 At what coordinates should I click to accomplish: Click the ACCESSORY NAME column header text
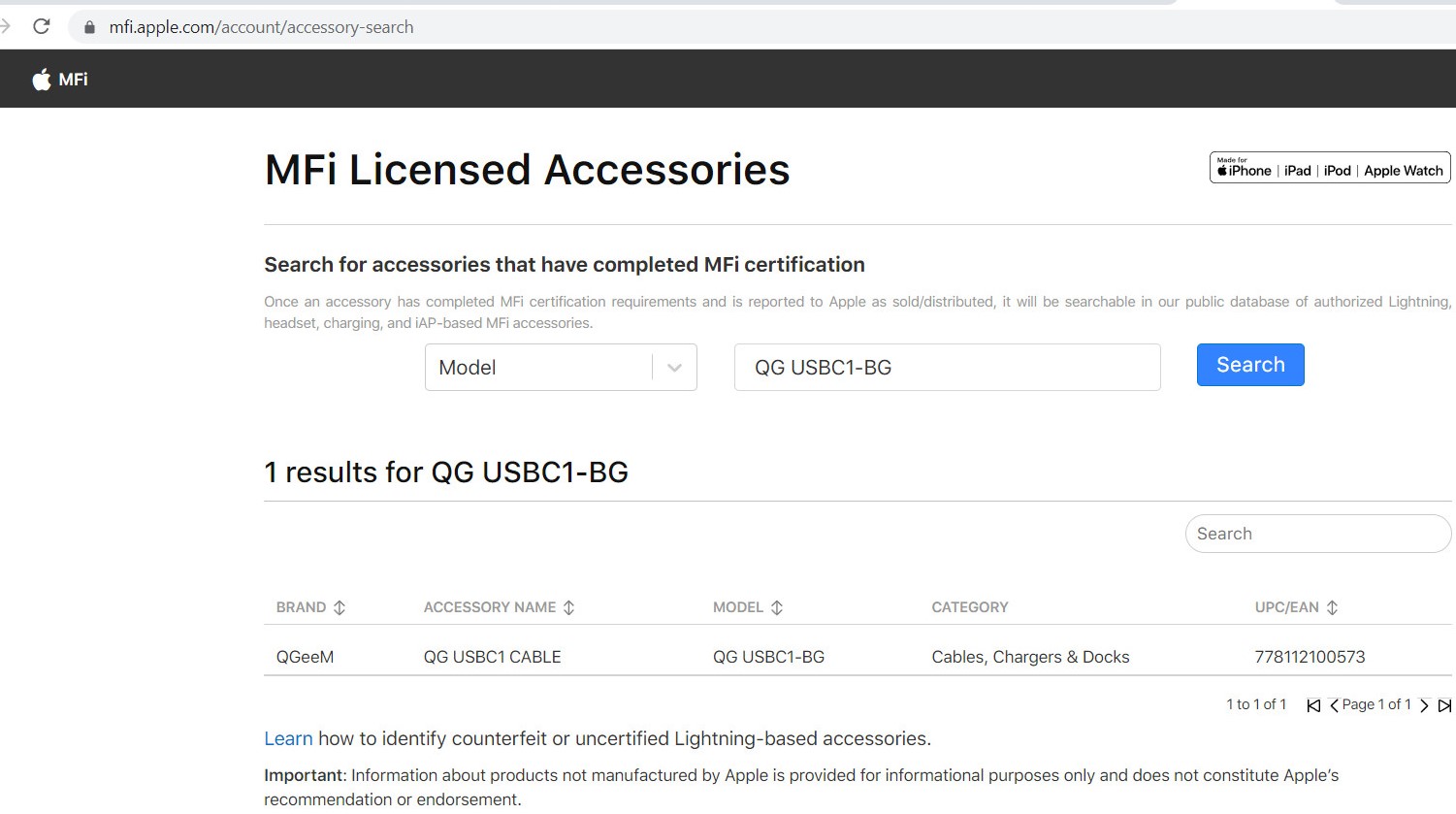[490, 607]
